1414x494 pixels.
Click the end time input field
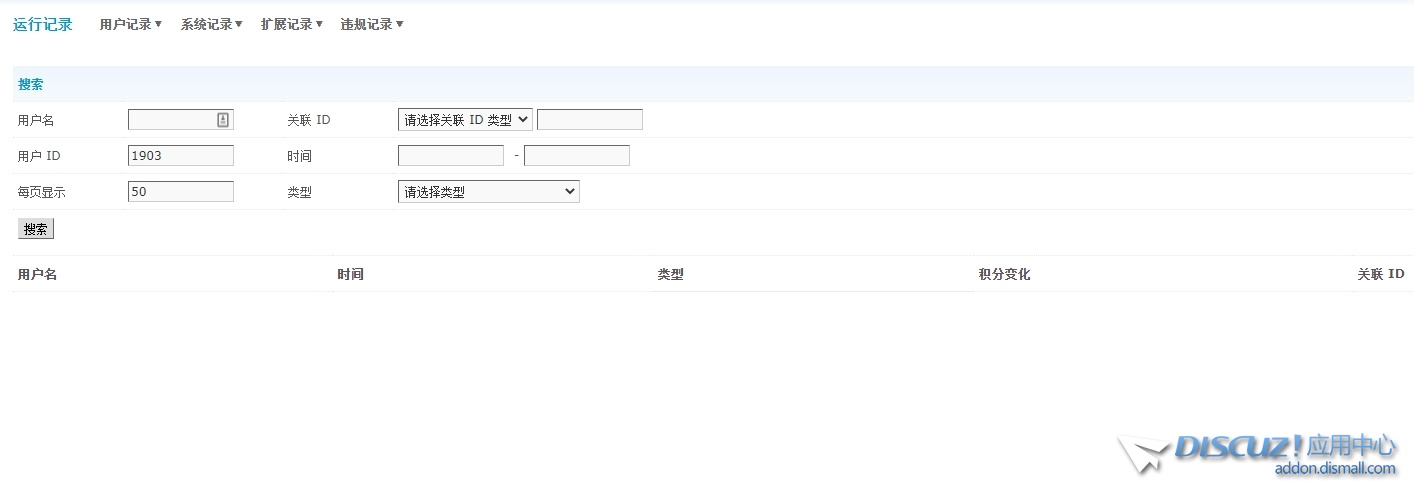tap(576, 156)
